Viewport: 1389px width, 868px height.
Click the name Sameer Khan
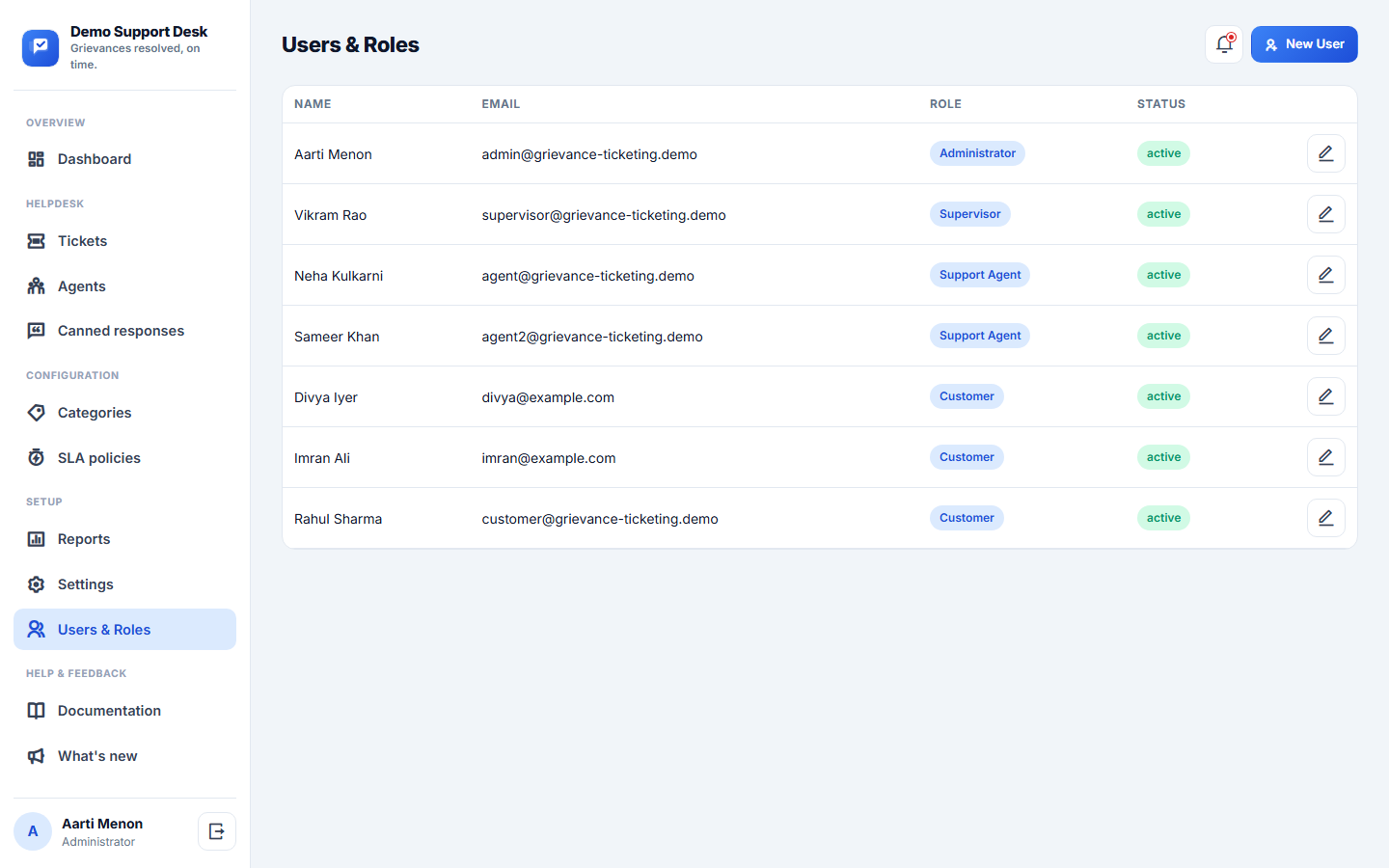[337, 337]
